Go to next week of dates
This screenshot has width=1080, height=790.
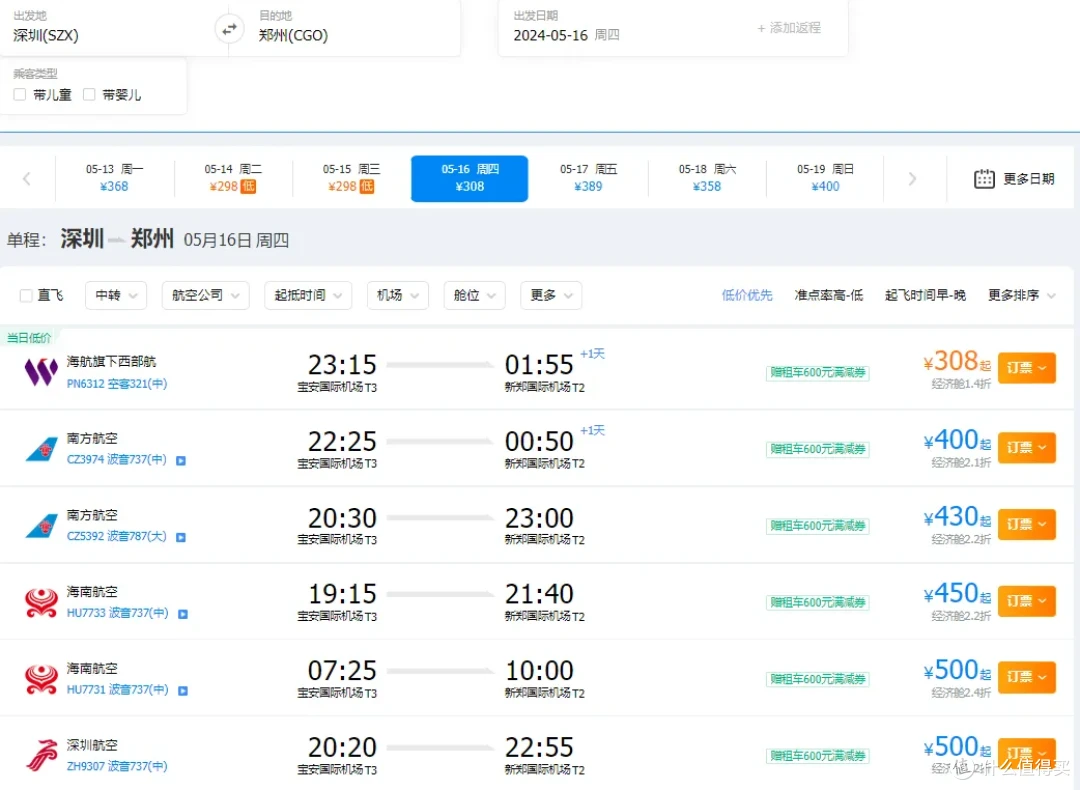pos(912,179)
